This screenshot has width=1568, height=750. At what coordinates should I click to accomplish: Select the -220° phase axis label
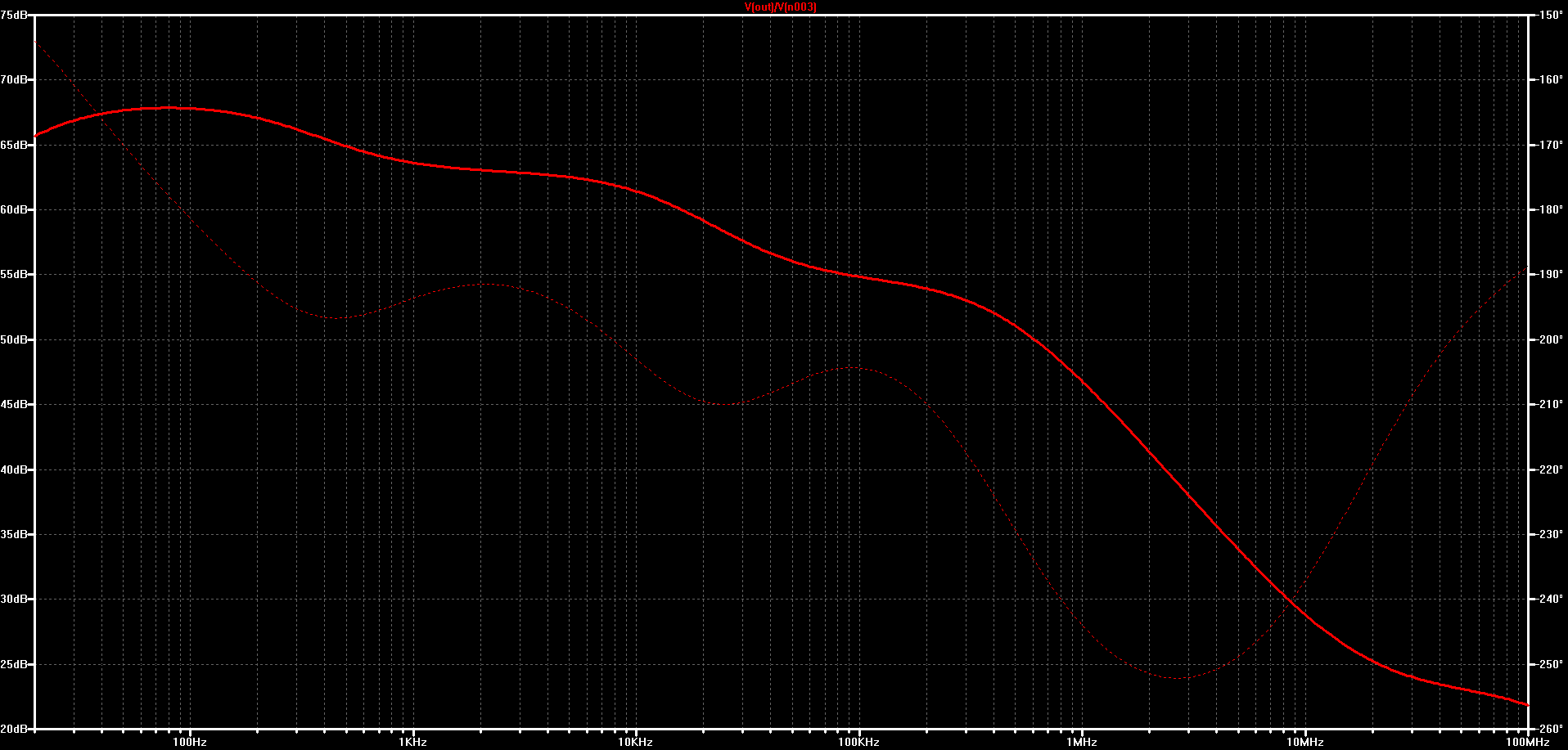[1550, 469]
